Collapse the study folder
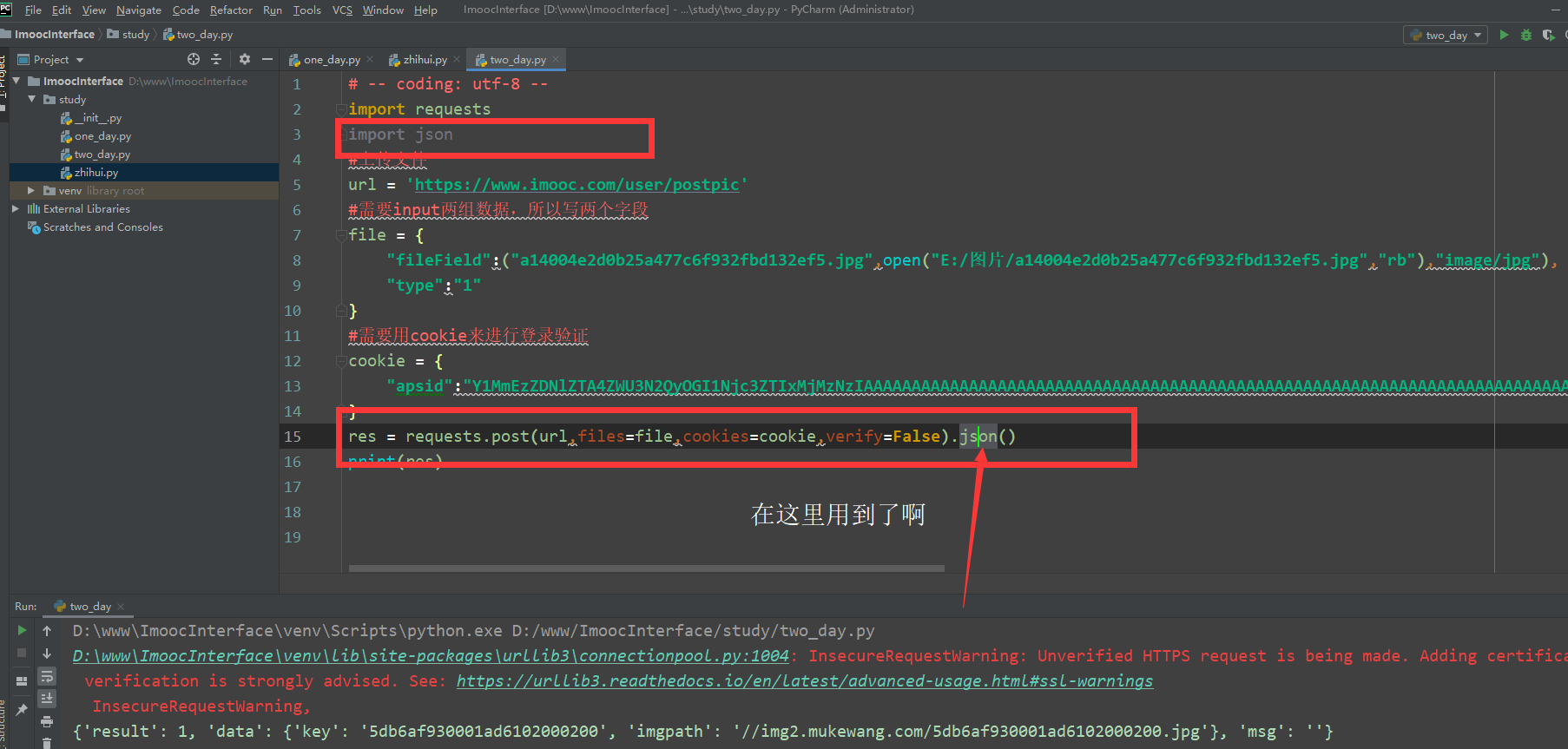Viewport: 1568px width, 749px height. click(32, 99)
